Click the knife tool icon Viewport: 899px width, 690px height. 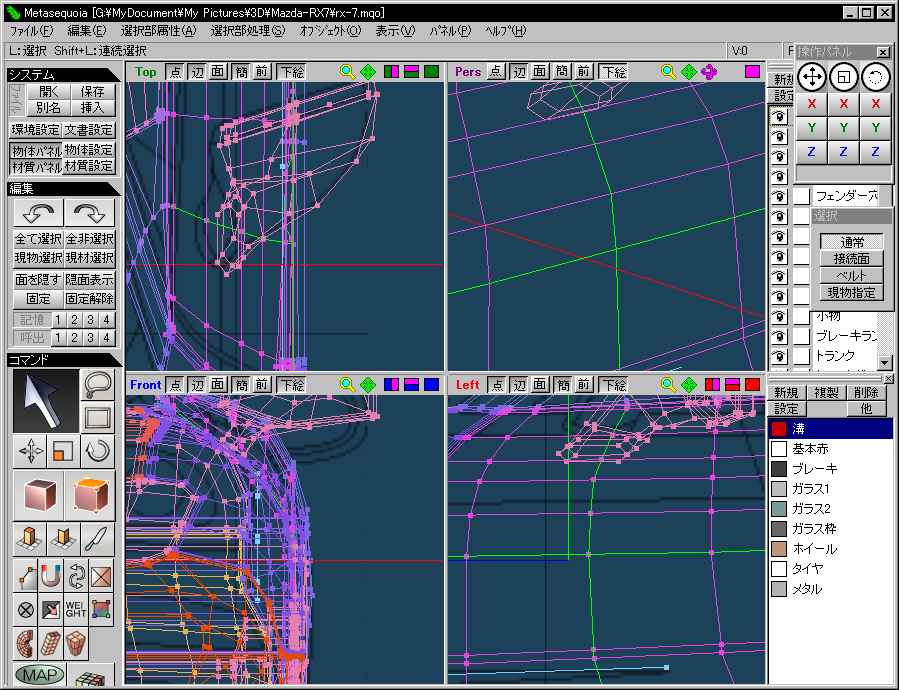point(99,539)
